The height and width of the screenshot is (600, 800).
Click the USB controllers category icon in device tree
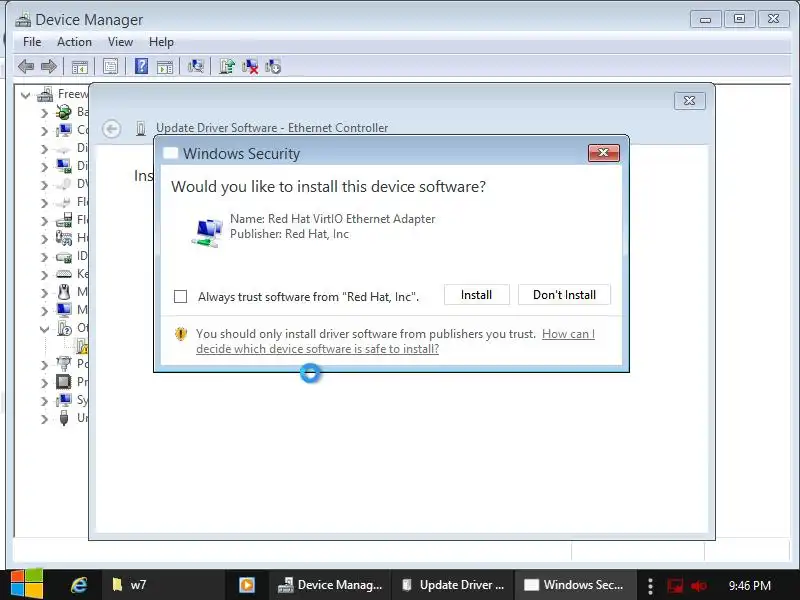[64, 418]
